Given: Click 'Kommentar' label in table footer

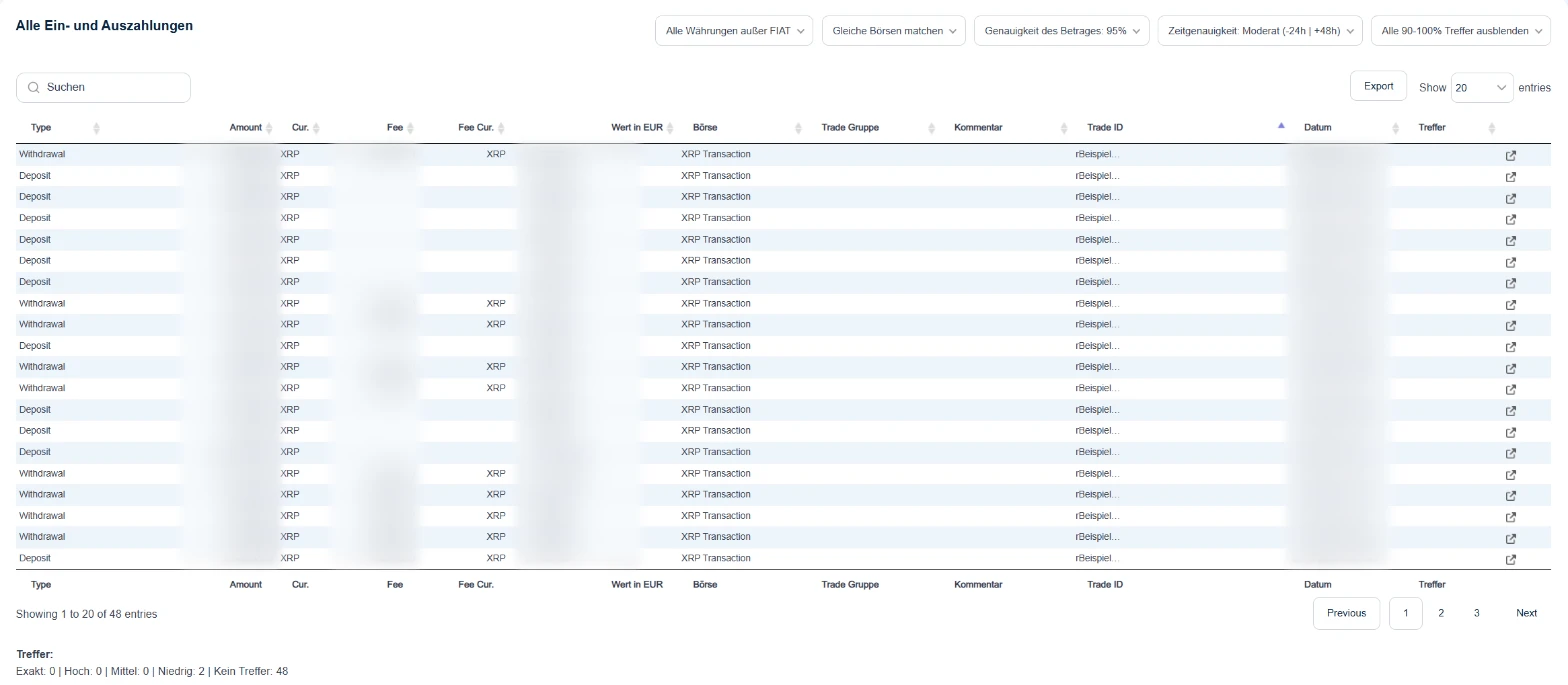Looking at the screenshot, I should (x=978, y=585).
